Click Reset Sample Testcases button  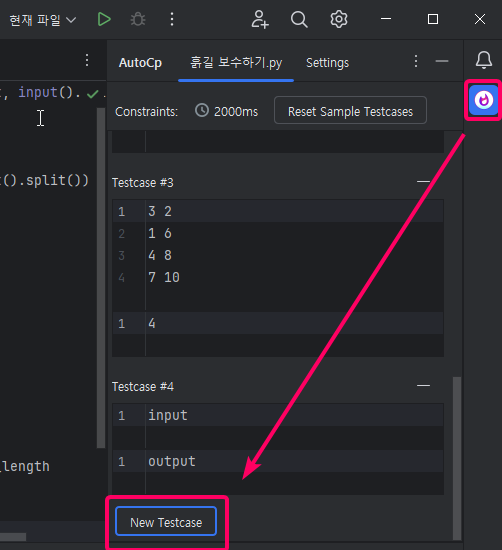click(x=350, y=110)
